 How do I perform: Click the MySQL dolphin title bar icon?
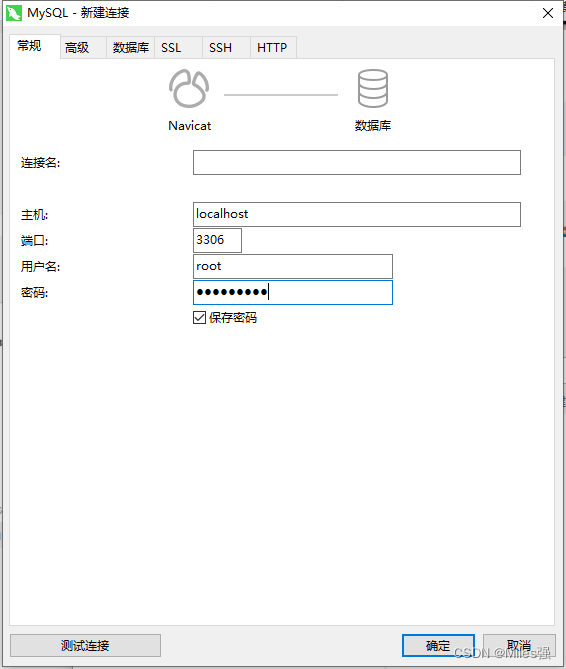tap(14, 13)
